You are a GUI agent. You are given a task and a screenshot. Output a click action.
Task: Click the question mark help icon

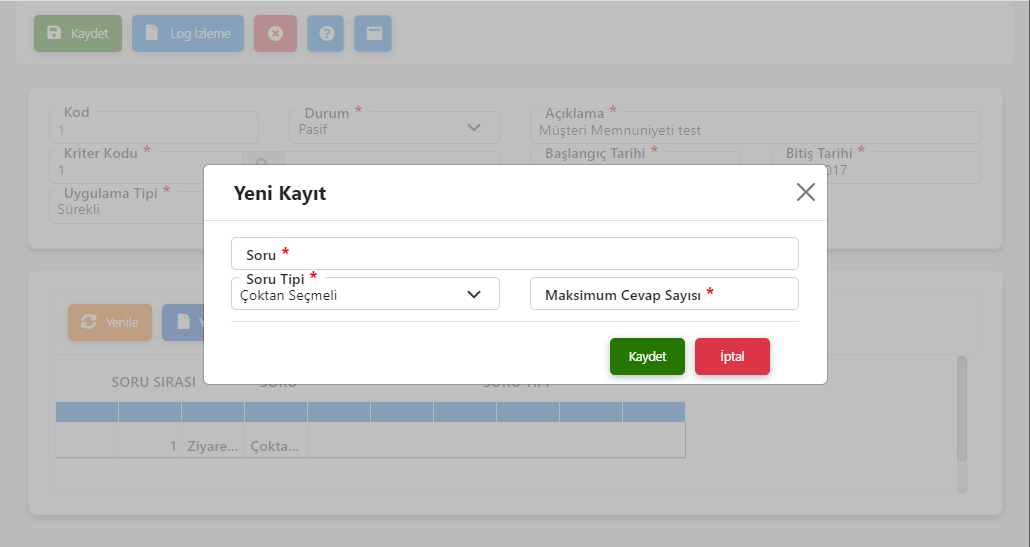point(326,33)
